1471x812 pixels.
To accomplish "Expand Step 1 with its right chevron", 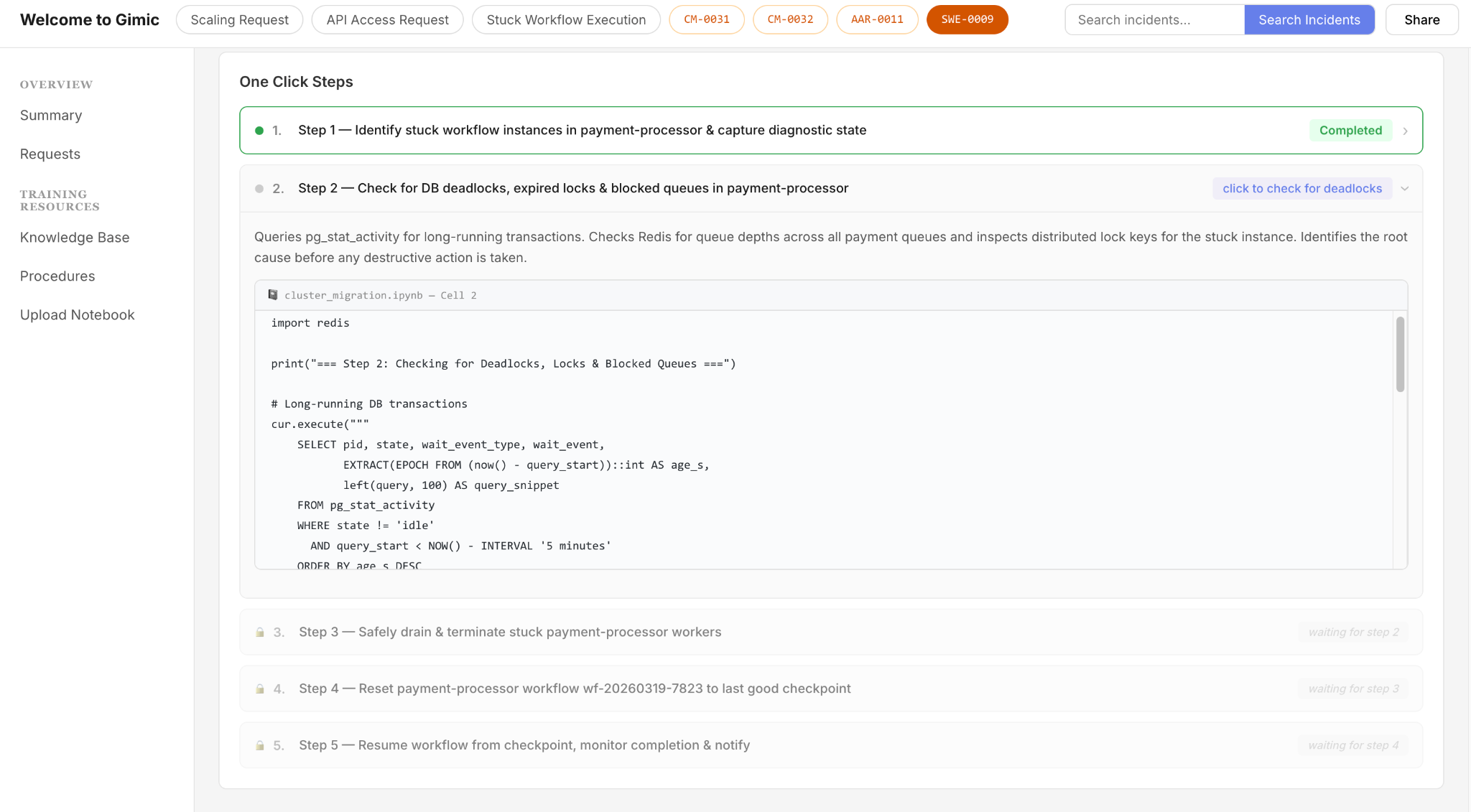I will pos(1405,131).
